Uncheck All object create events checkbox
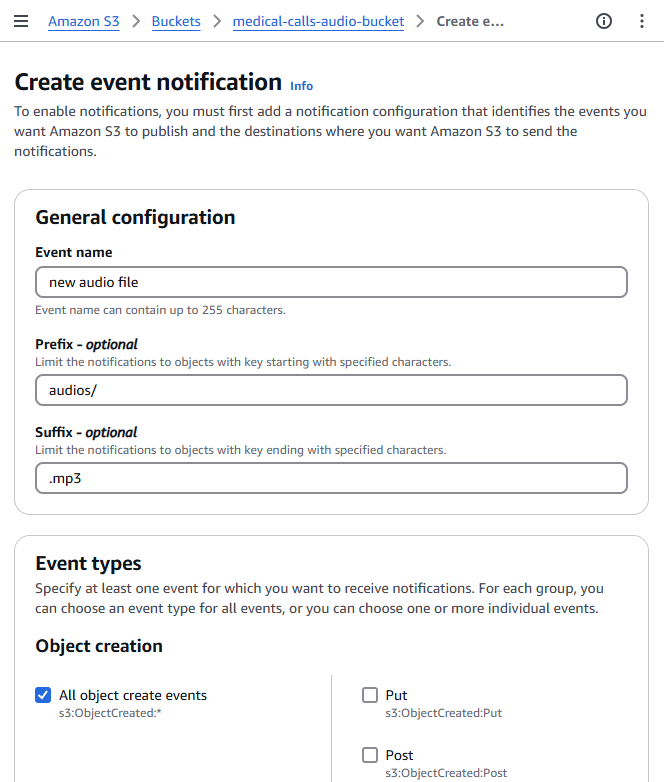The width and height of the screenshot is (664, 782). point(43,695)
